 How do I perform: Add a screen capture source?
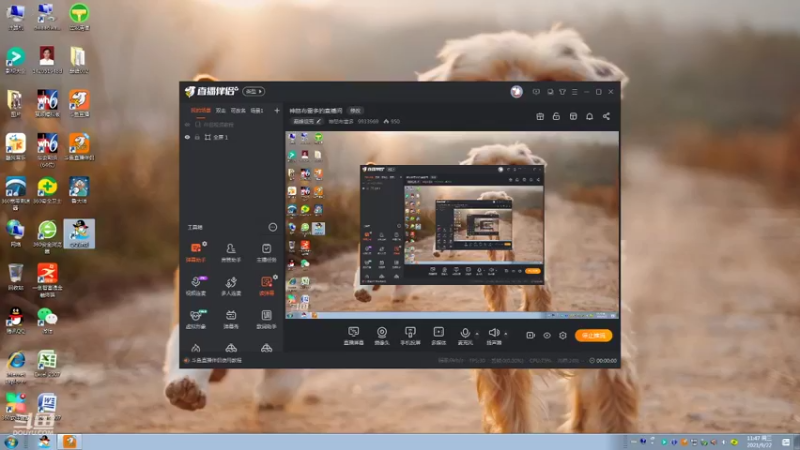[354, 336]
